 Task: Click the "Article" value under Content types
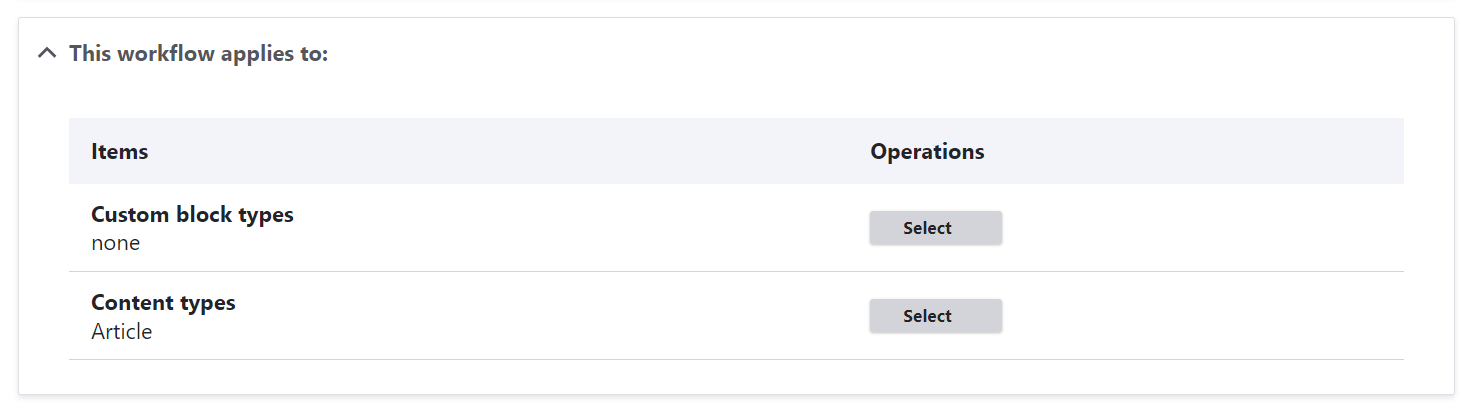tap(122, 331)
